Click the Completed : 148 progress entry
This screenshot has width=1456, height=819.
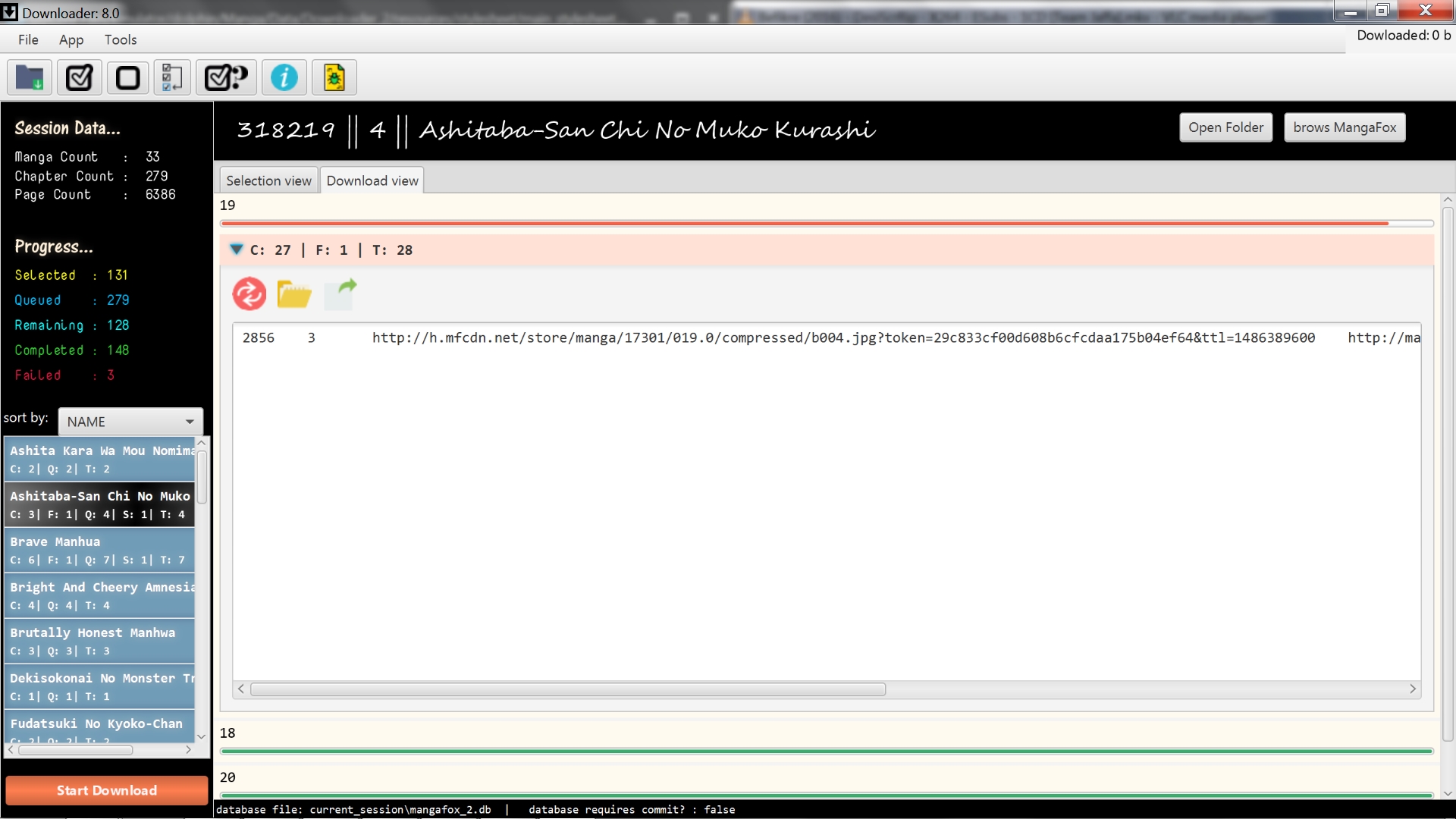click(72, 350)
